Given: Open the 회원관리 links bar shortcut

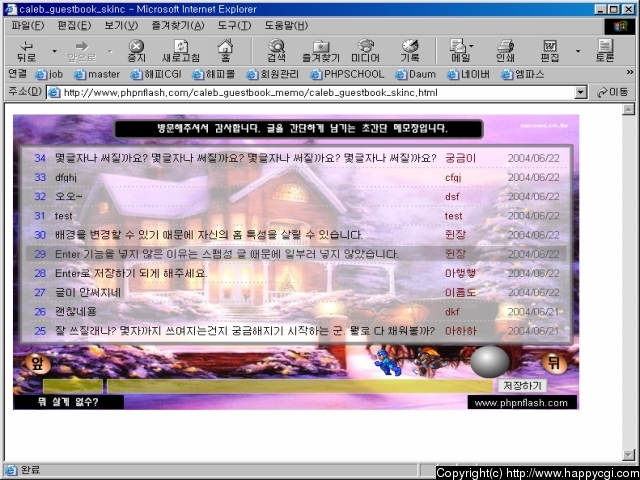Looking at the screenshot, I should (x=273, y=74).
